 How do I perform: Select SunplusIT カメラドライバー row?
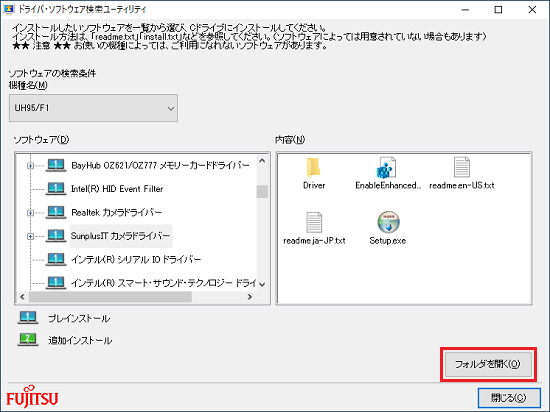pyautogui.click(x=121, y=236)
